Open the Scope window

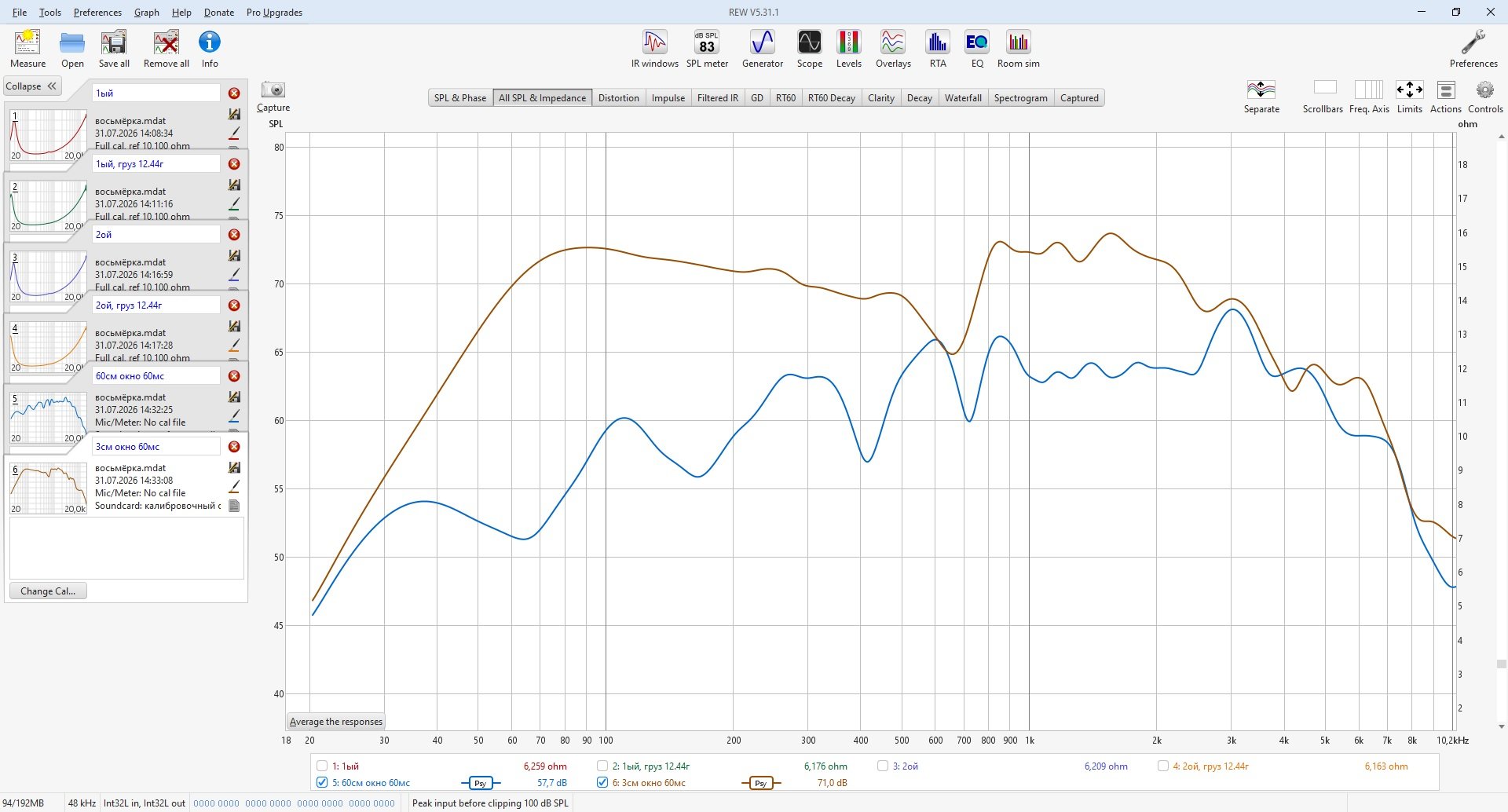[809, 49]
